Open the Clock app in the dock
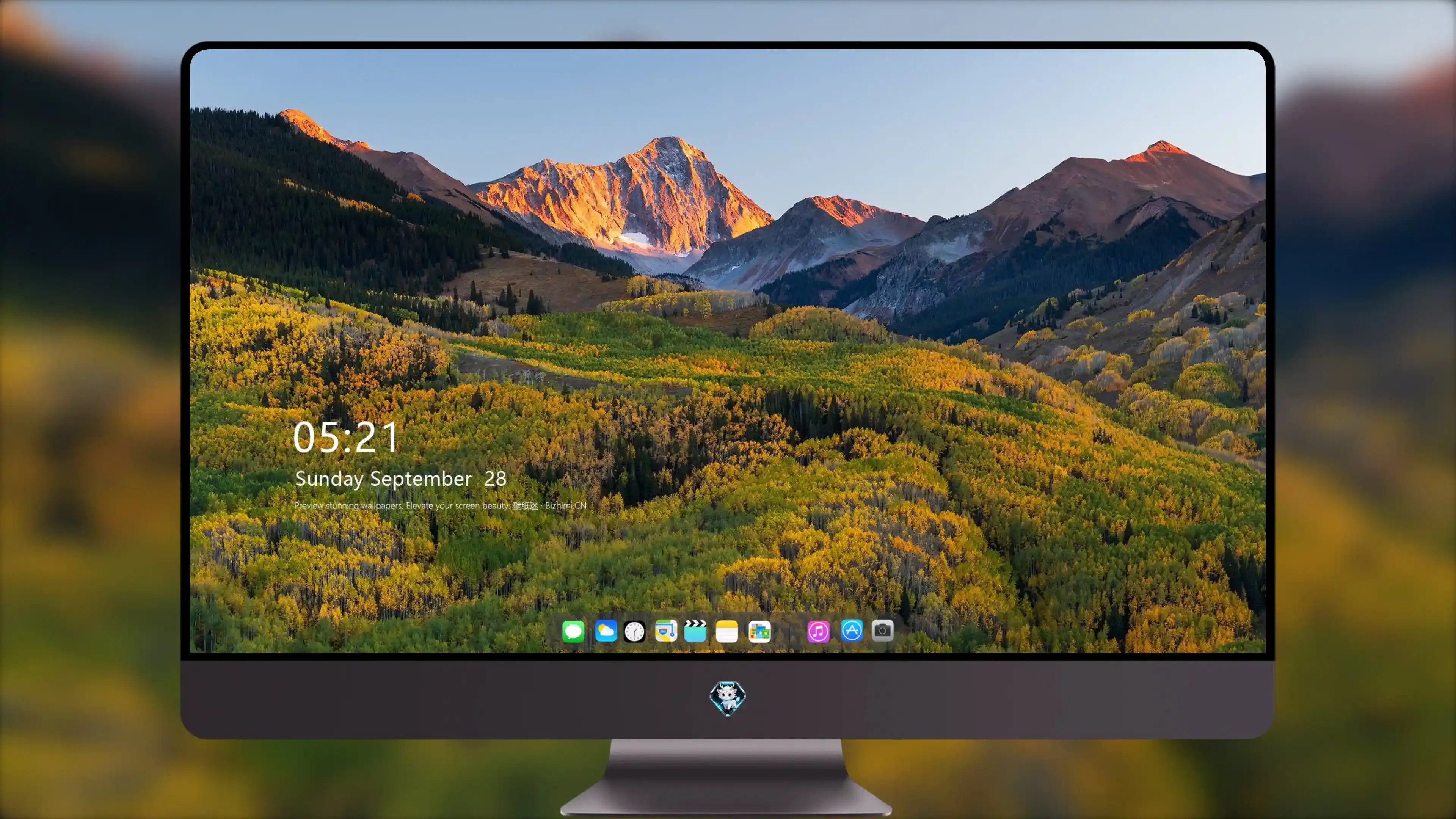The height and width of the screenshot is (819, 1456). [634, 631]
